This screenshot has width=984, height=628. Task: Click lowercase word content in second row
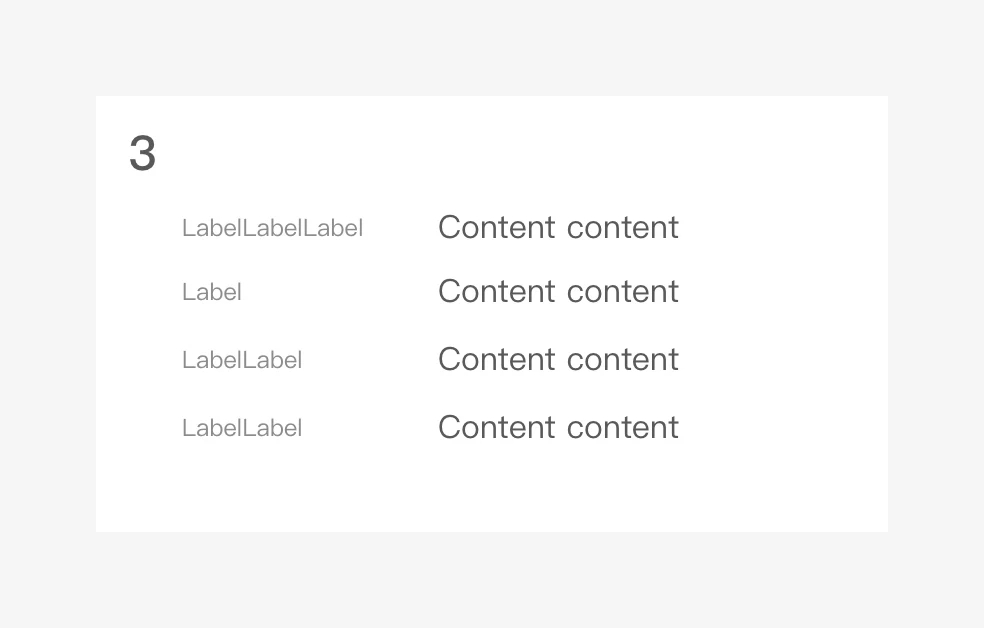[x=622, y=291]
